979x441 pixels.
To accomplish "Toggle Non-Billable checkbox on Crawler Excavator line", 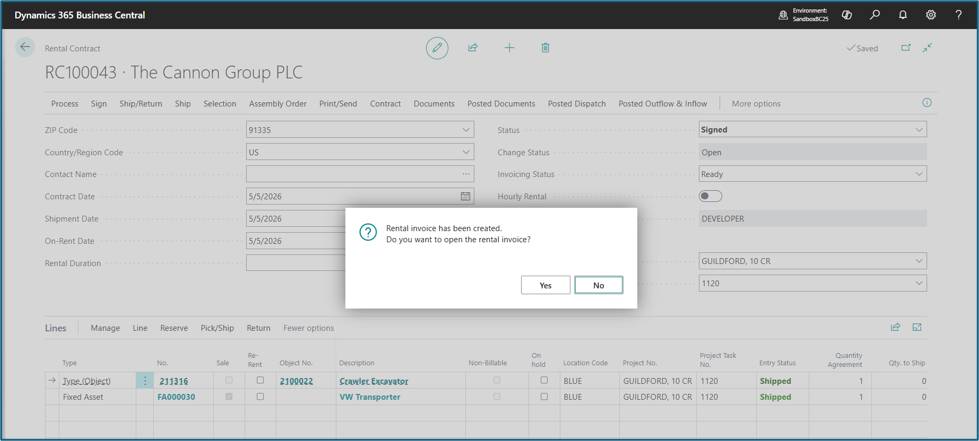I will (x=496, y=380).
